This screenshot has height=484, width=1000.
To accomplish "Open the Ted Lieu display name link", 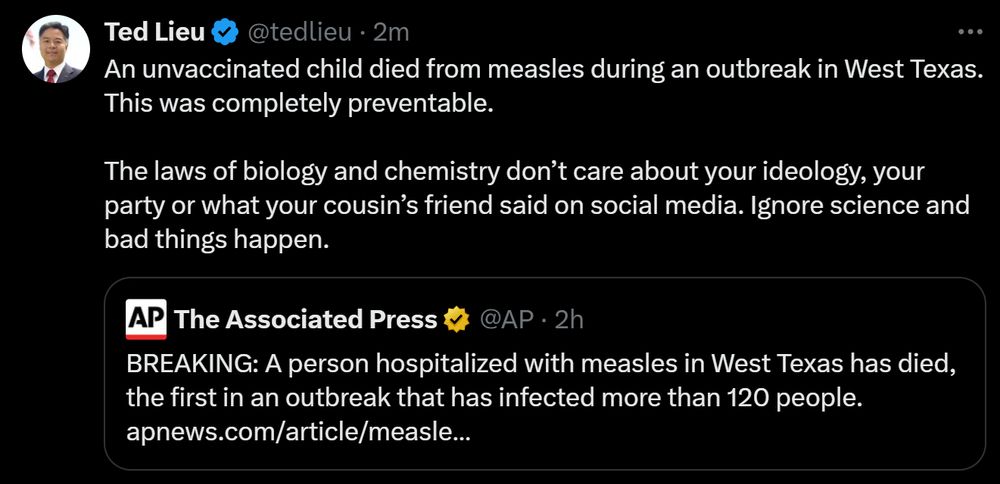I will [x=155, y=33].
